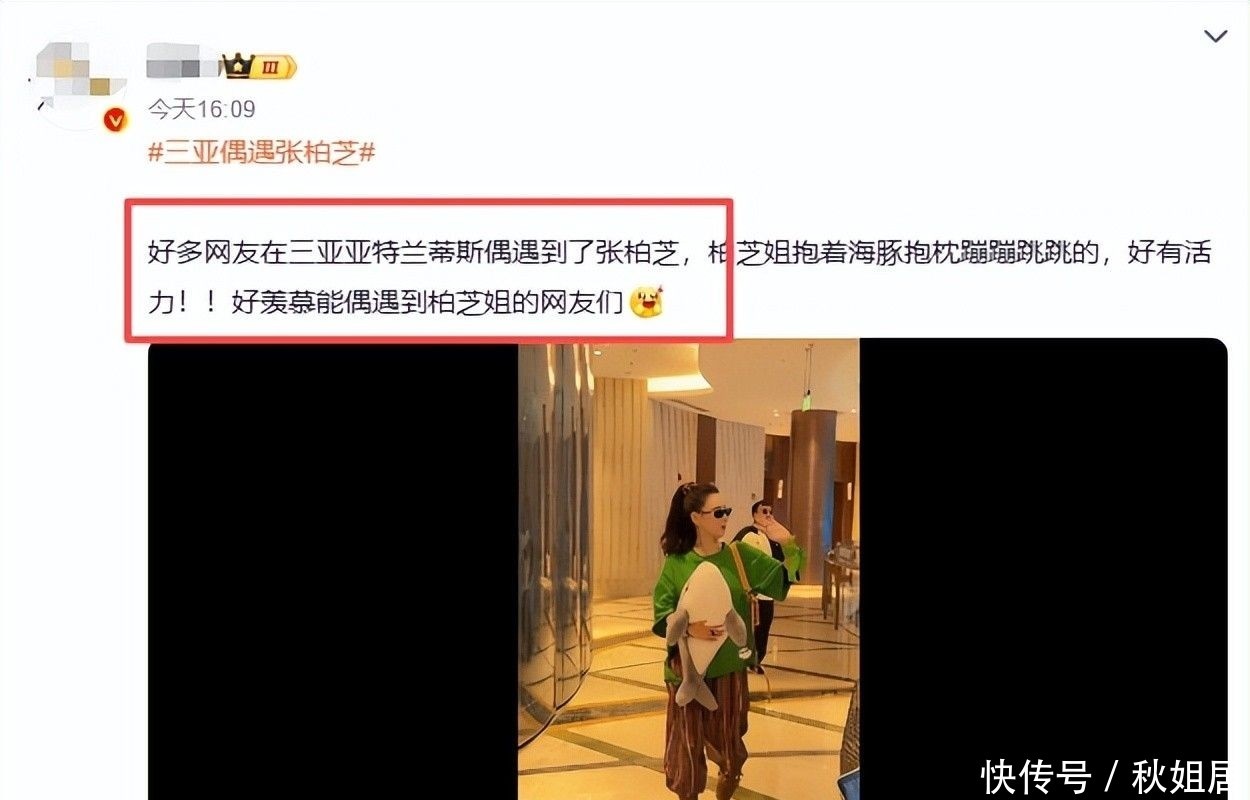
Task: Click the drooling emoji ending the post
Action: (x=648, y=301)
